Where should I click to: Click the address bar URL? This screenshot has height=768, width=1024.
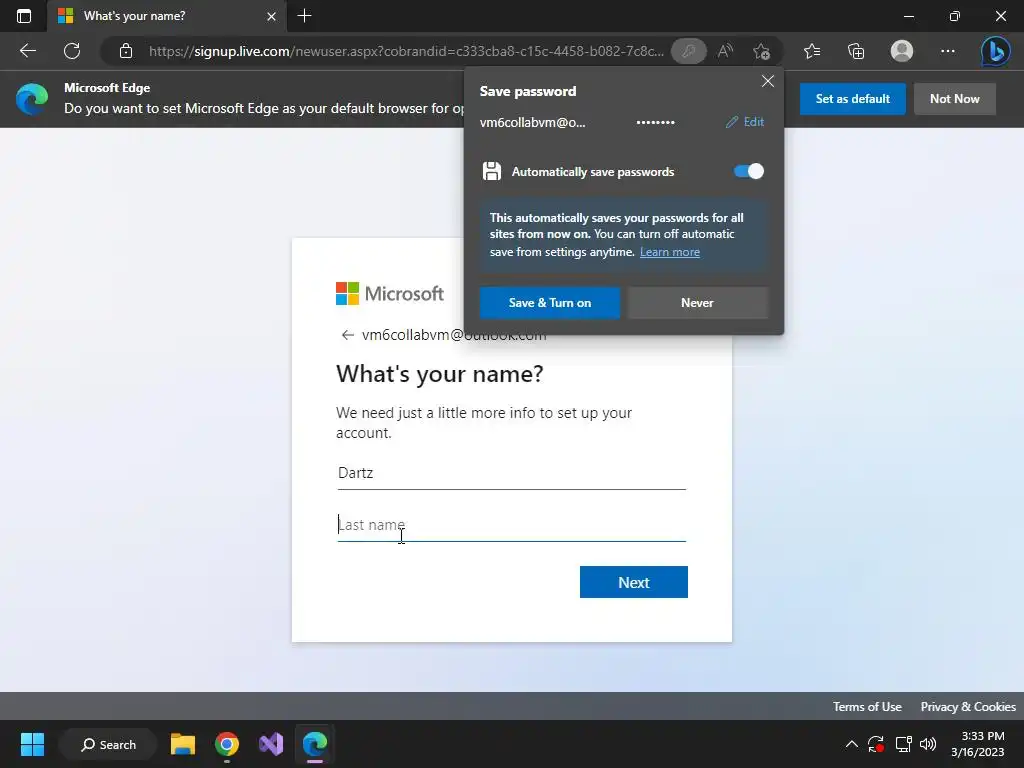point(406,51)
